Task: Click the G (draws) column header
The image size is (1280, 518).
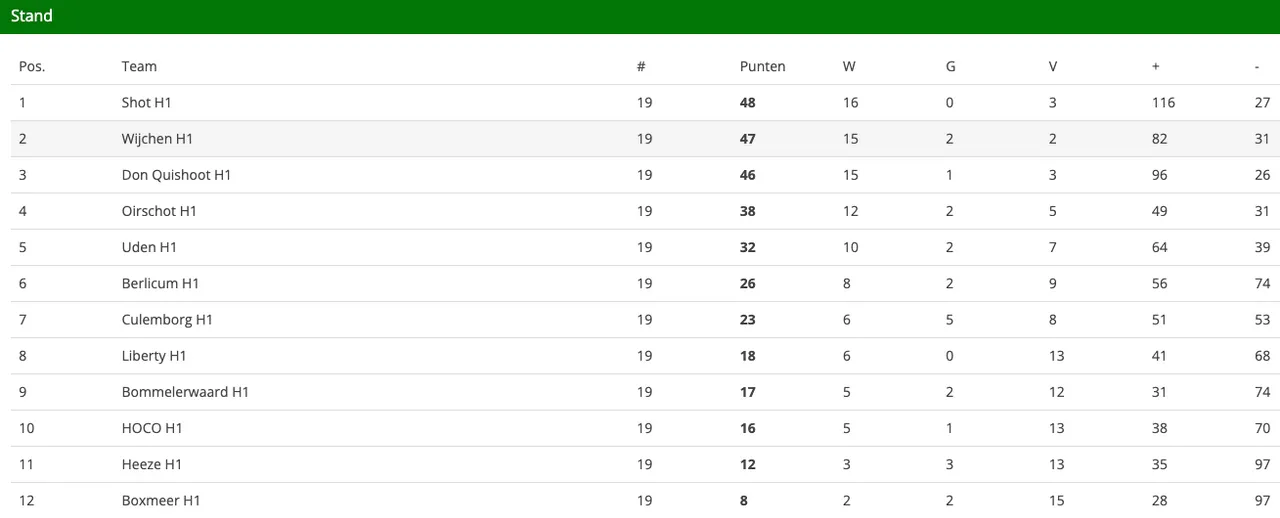Action: (x=950, y=67)
